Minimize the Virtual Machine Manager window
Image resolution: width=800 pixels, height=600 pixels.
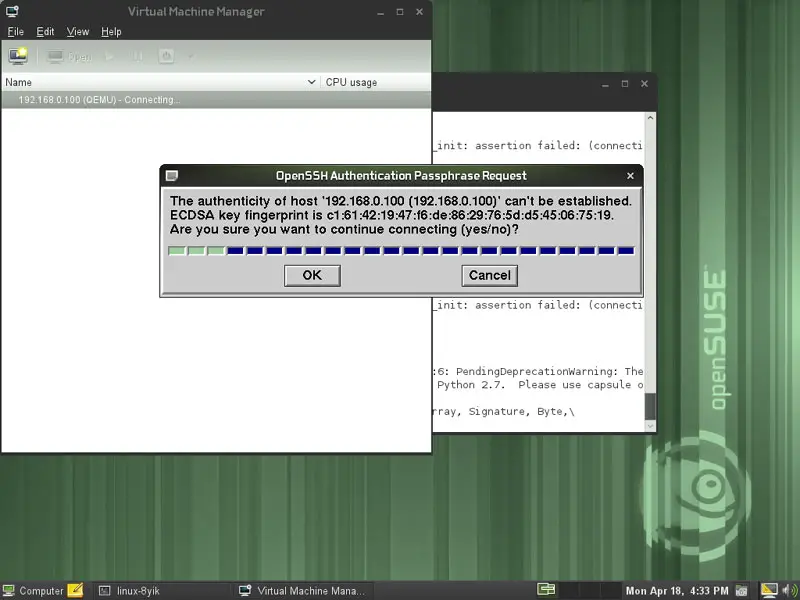coord(380,12)
